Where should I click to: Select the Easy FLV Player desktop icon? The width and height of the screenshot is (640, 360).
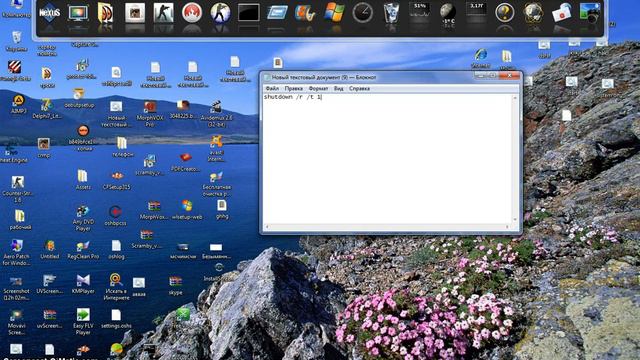[x=83, y=322]
